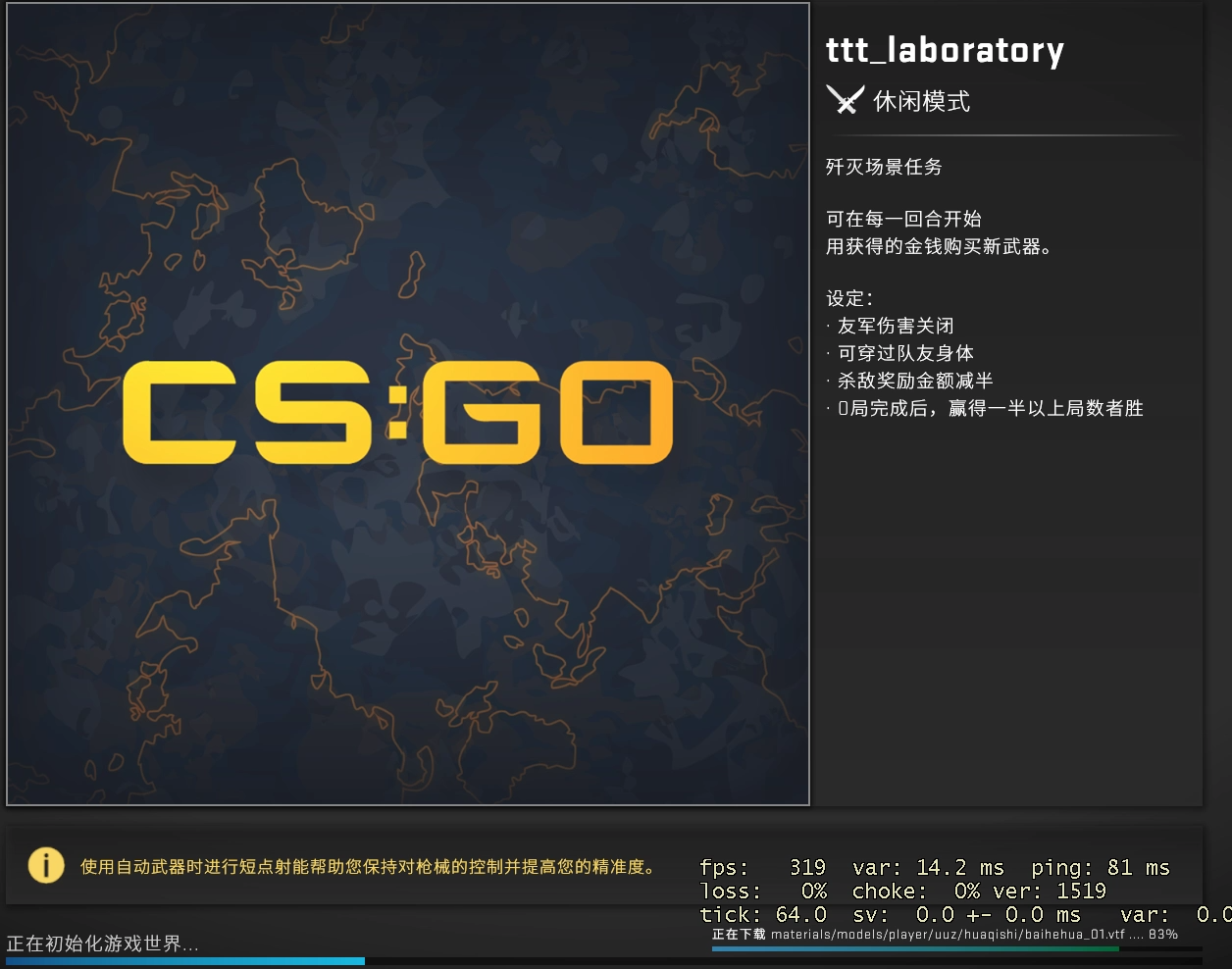
Task: Click the 正在初始化游戏世界 status text
Action: (x=102, y=943)
